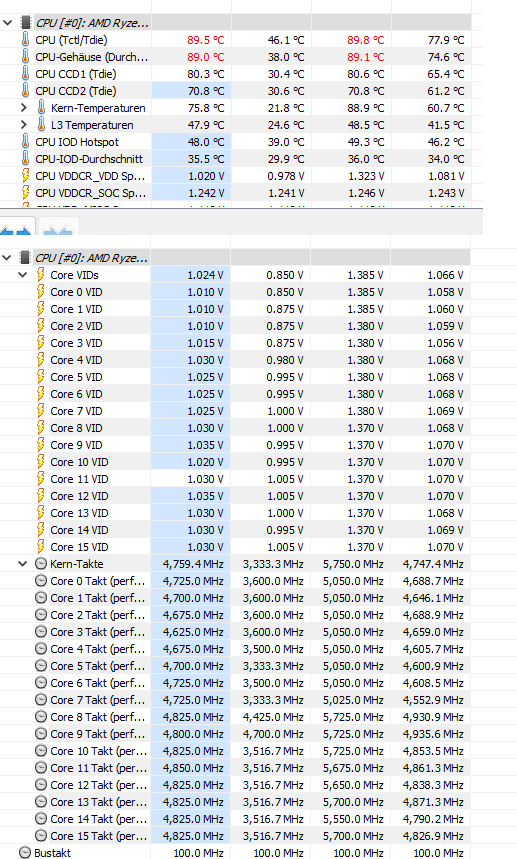Click the thermometer icon for Kern-Temperaturen

click(x=41, y=107)
